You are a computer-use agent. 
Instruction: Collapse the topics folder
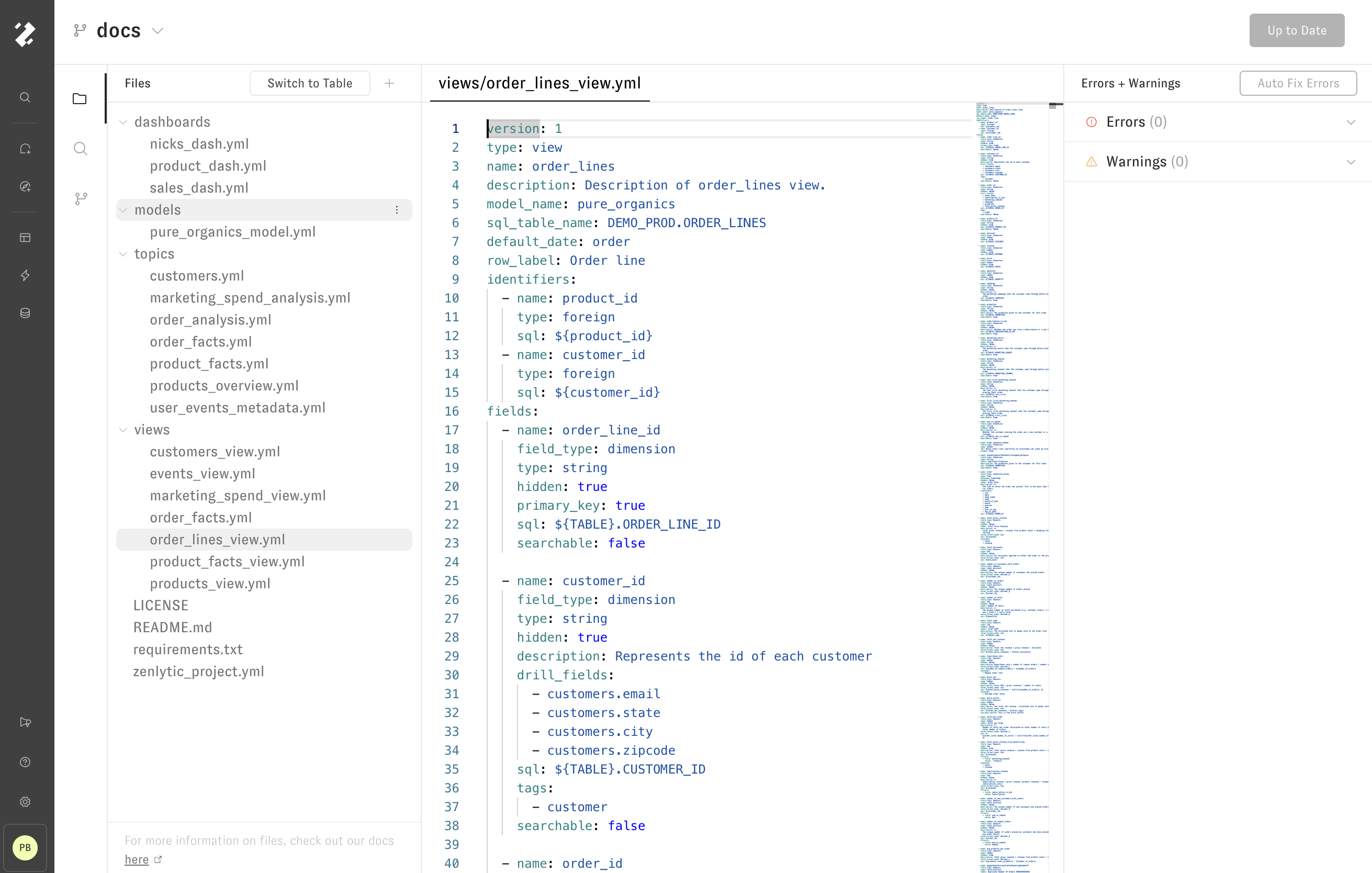[123, 254]
